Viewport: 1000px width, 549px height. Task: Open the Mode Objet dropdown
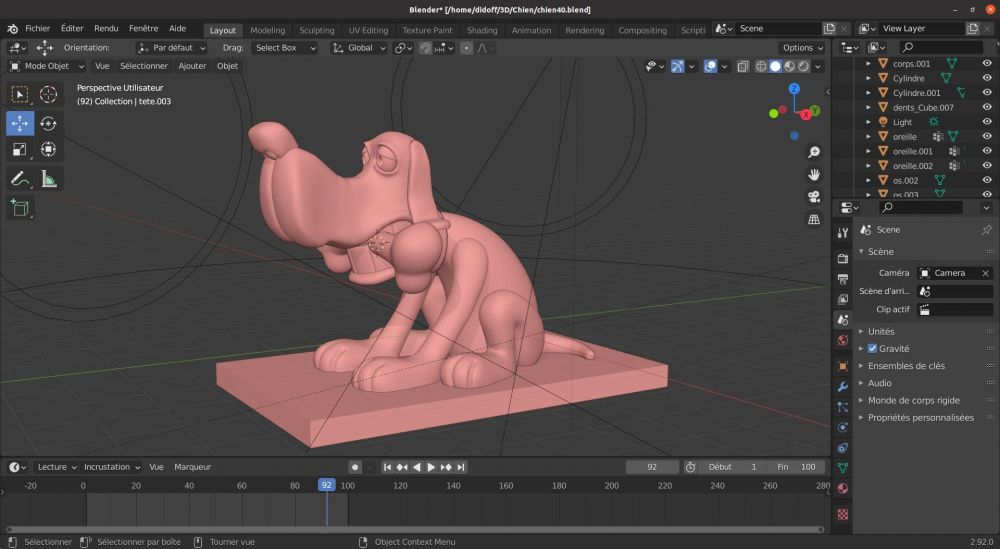[47, 66]
